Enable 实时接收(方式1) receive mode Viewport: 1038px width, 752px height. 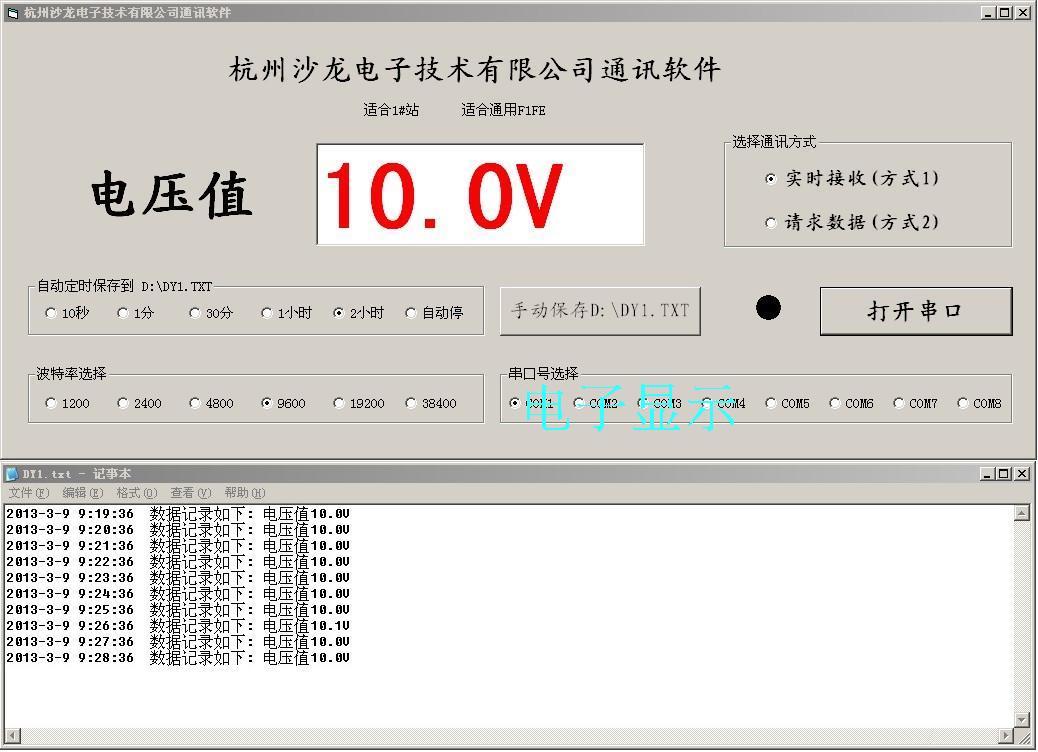pos(769,178)
